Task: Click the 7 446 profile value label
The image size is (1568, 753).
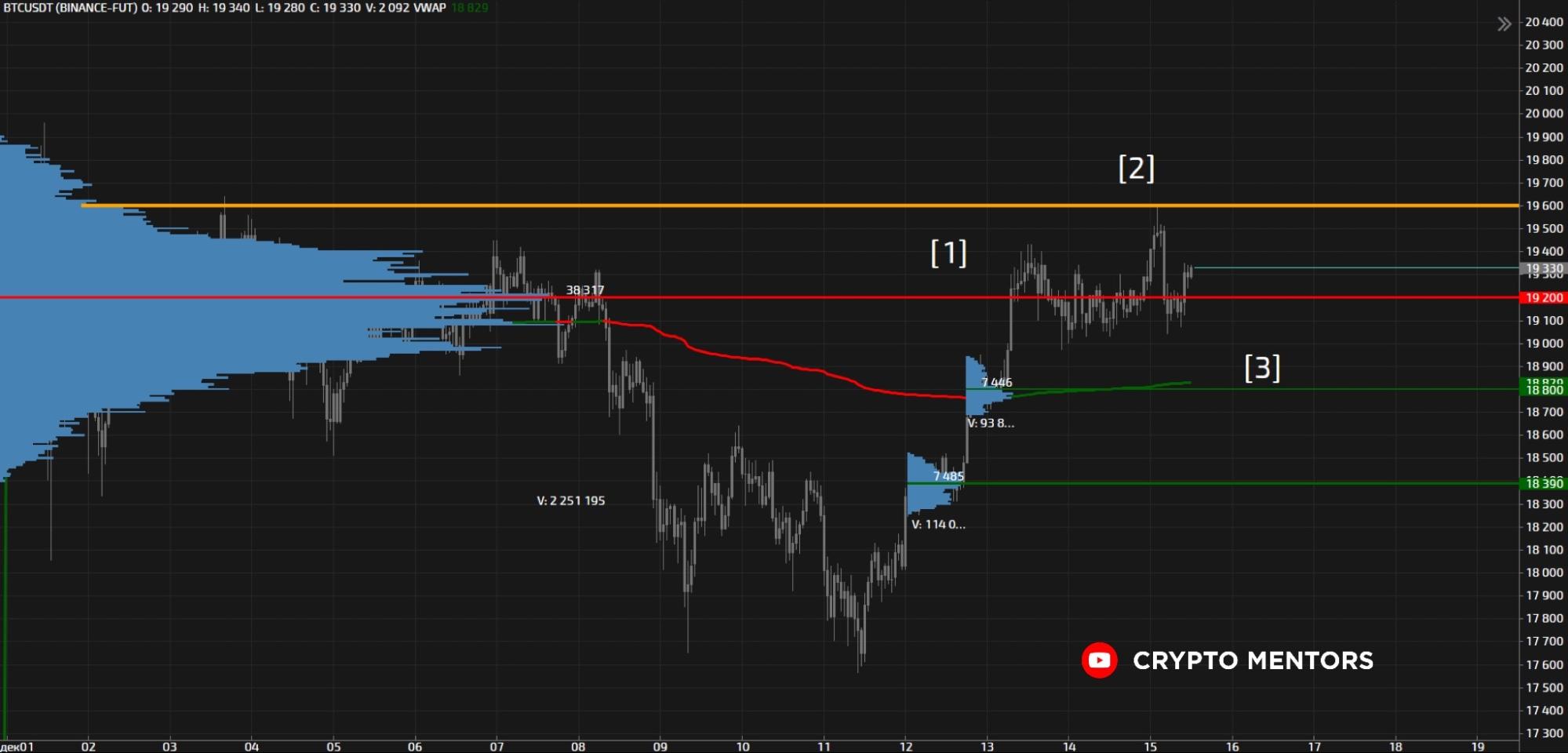Action: coord(997,383)
